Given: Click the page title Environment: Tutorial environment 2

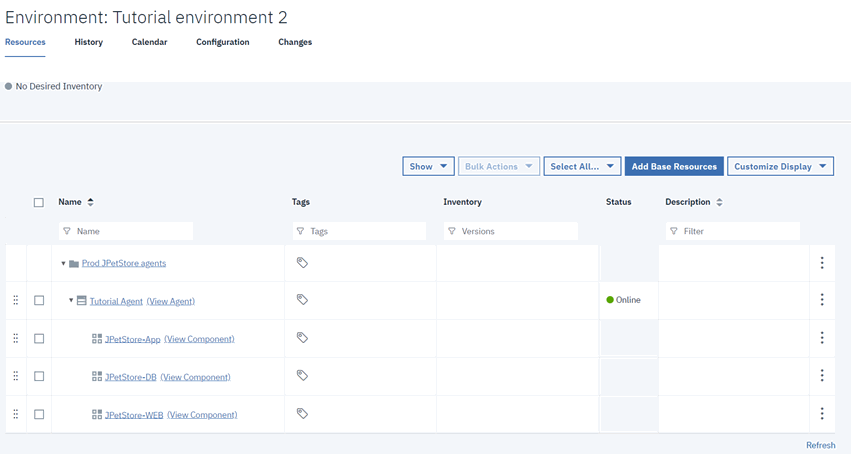Looking at the screenshot, I should (146, 17).
